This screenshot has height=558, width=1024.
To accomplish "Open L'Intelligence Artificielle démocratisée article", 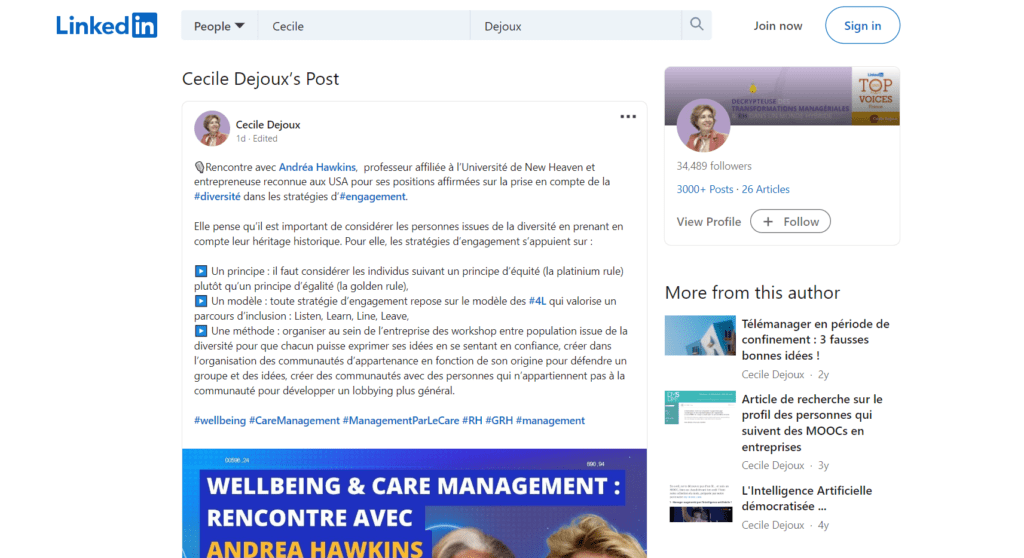I will pos(807,498).
